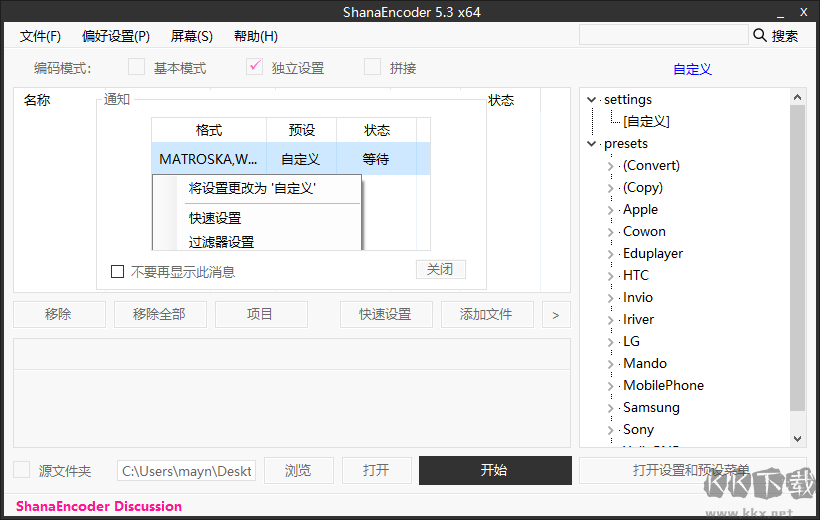Viewport: 820px width, 520px height.
Task: Open the ShanaEncoder Discussion link
Action: click(99, 506)
